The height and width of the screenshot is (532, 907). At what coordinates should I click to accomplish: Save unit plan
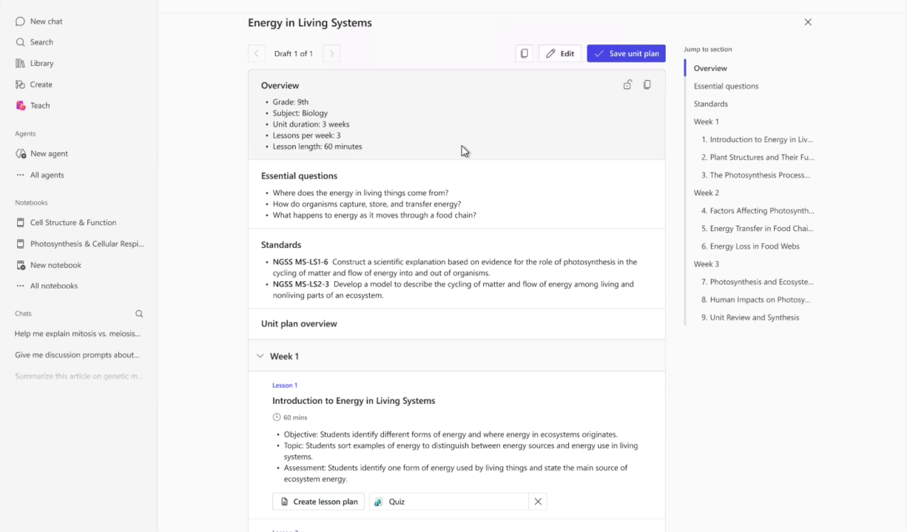point(626,53)
